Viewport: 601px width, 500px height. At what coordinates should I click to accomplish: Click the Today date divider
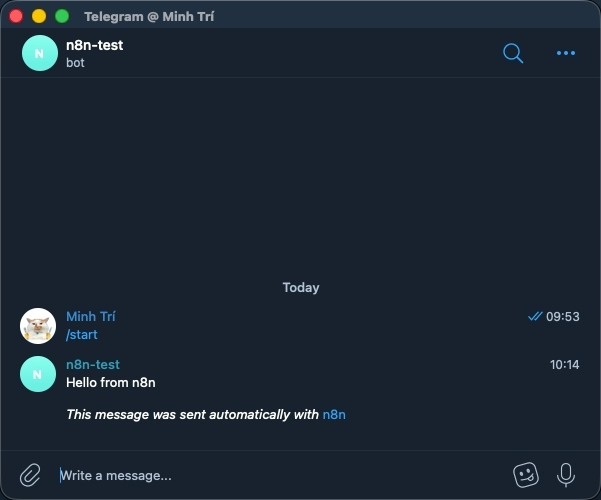pyautogui.click(x=300, y=288)
